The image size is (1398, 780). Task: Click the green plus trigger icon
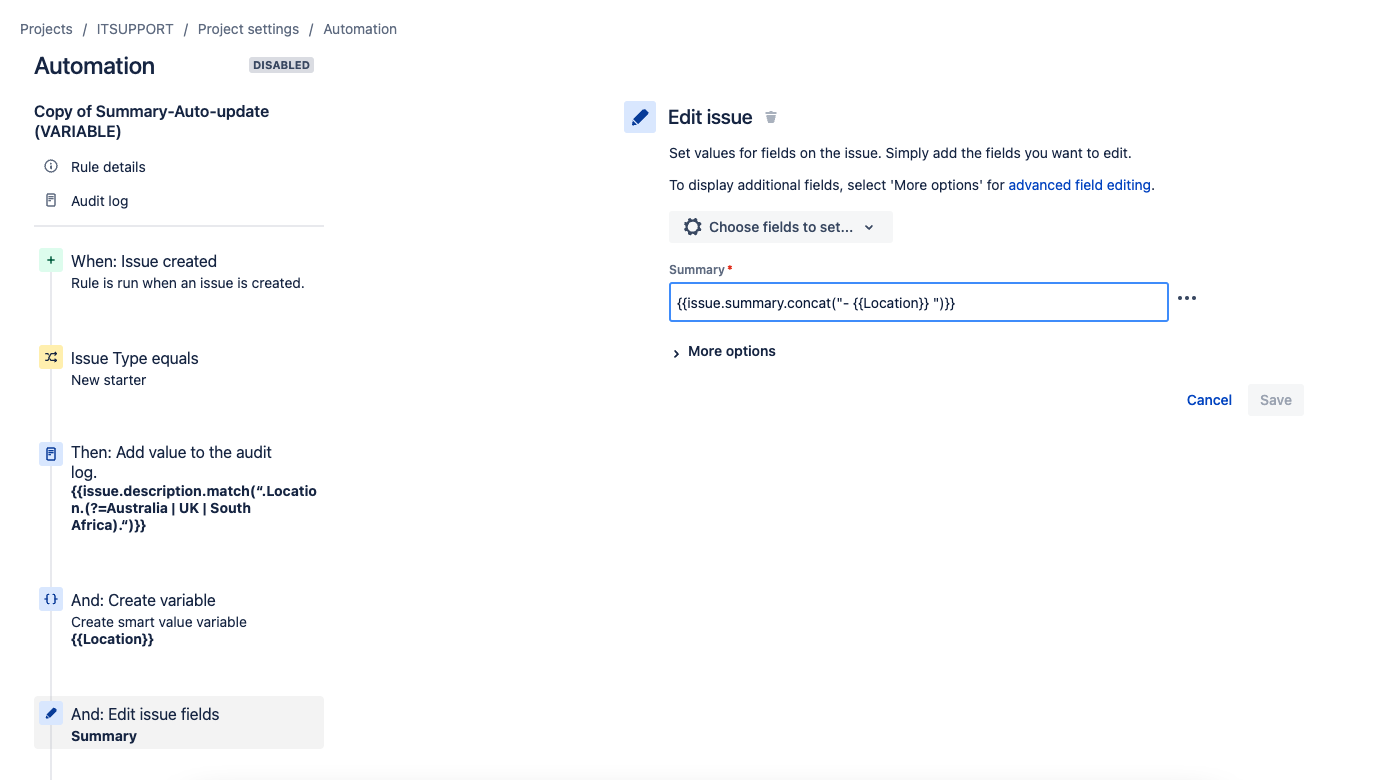(x=51, y=260)
